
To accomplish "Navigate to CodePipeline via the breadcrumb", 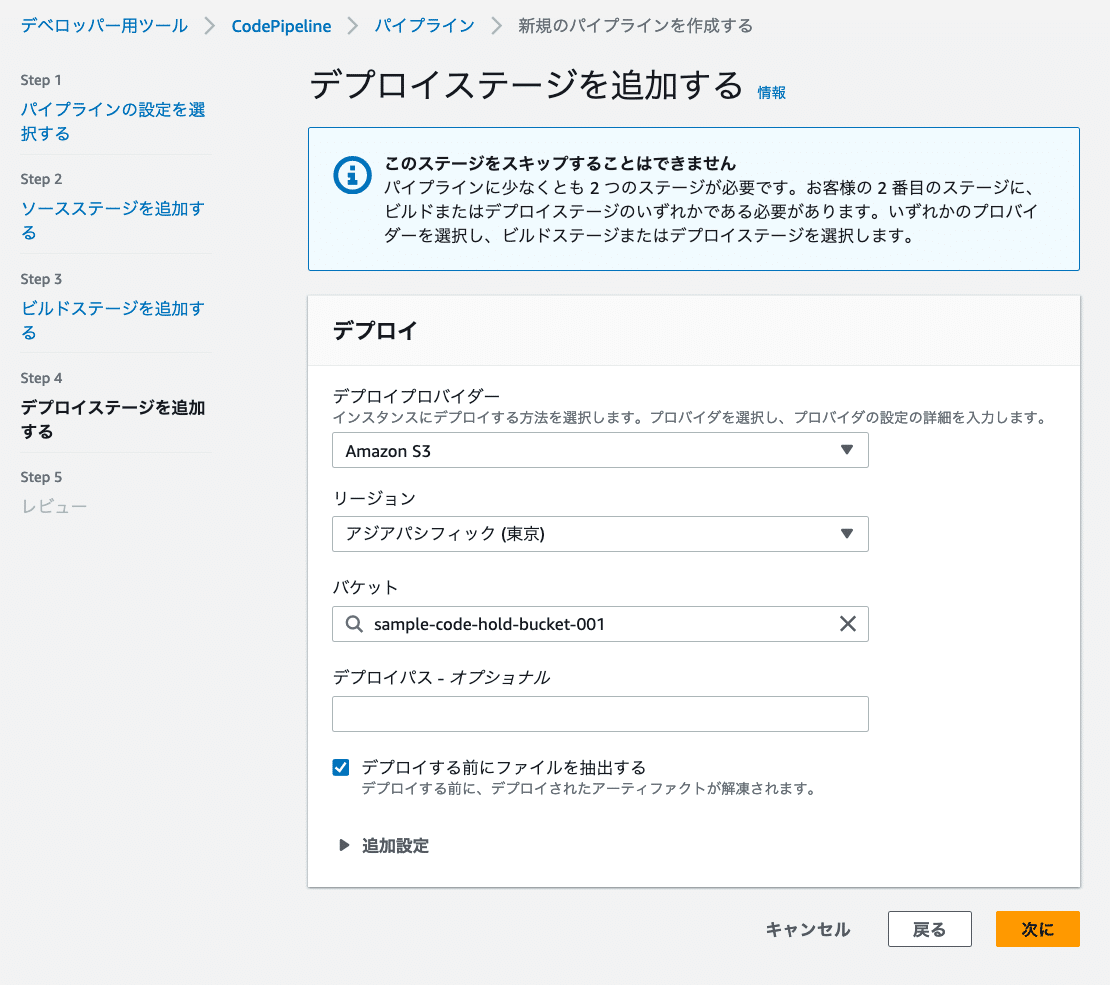I will click(281, 25).
